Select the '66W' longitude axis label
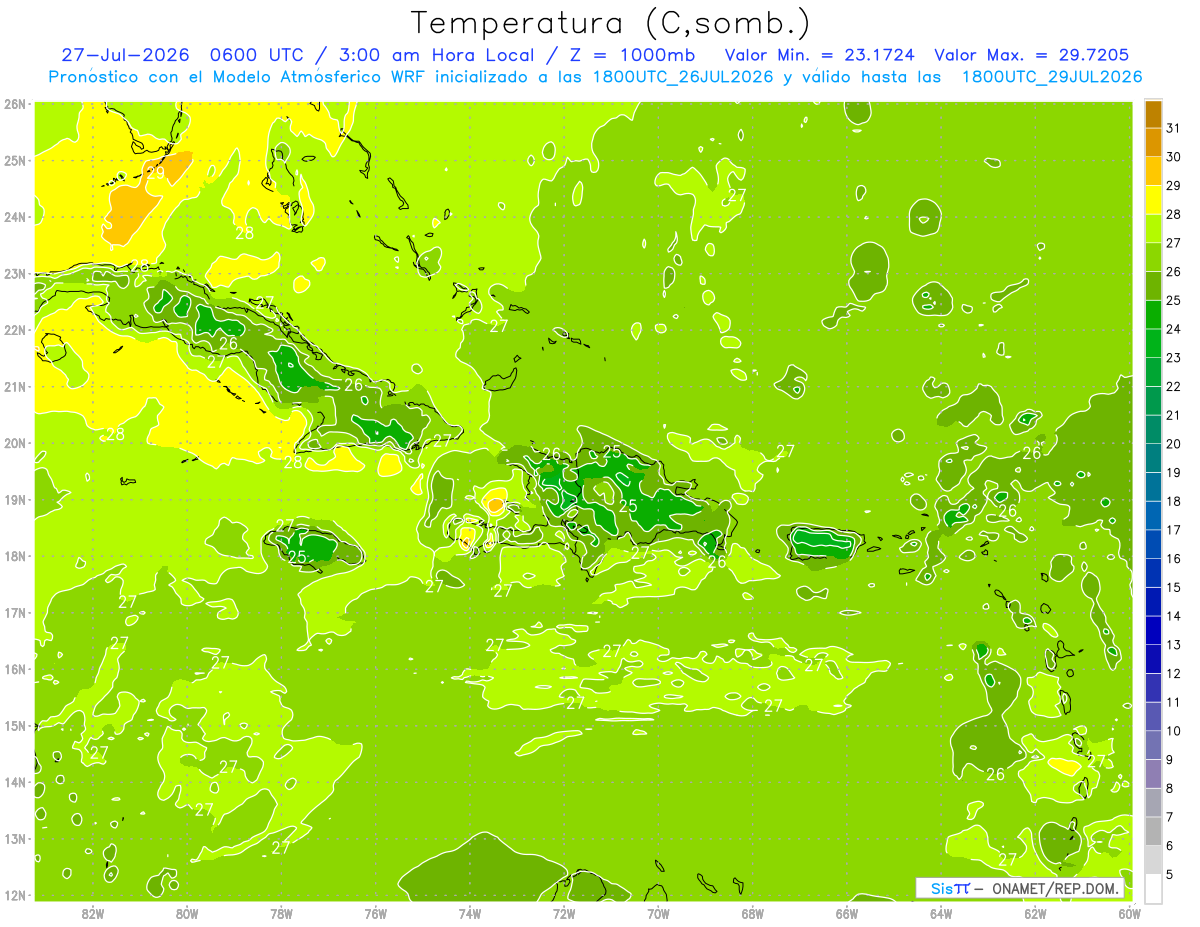This screenshot has width=1200, height=927. pos(847,913)
